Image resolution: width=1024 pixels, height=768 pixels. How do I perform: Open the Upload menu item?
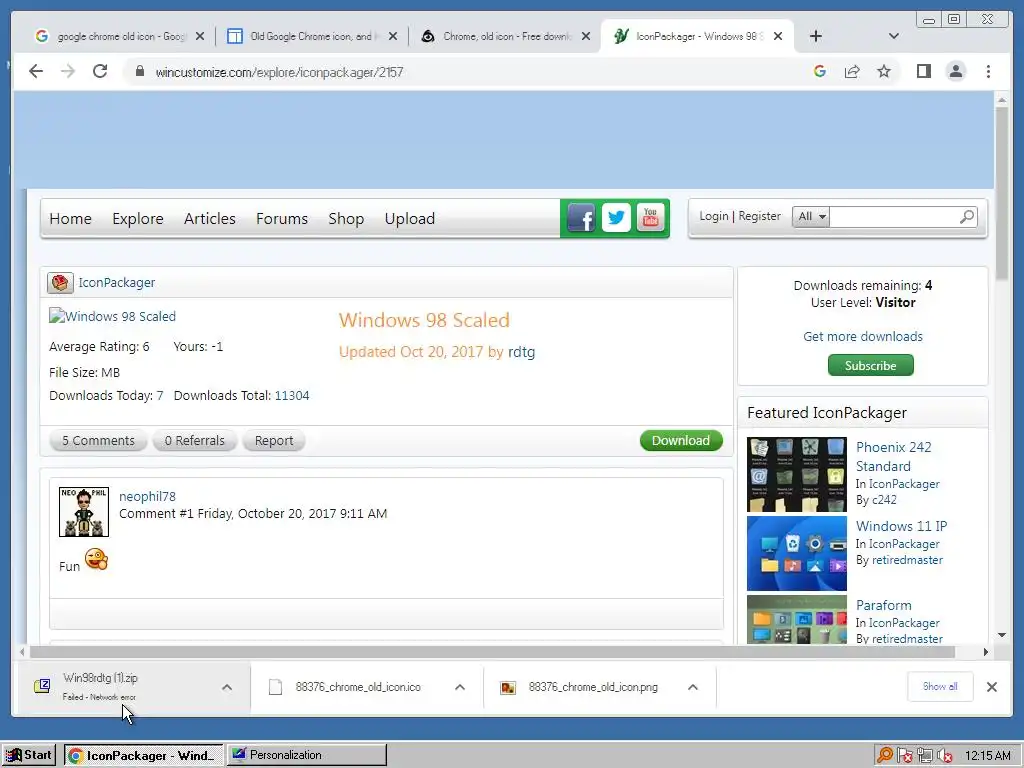pyautogui.click(x=409, y=219)
